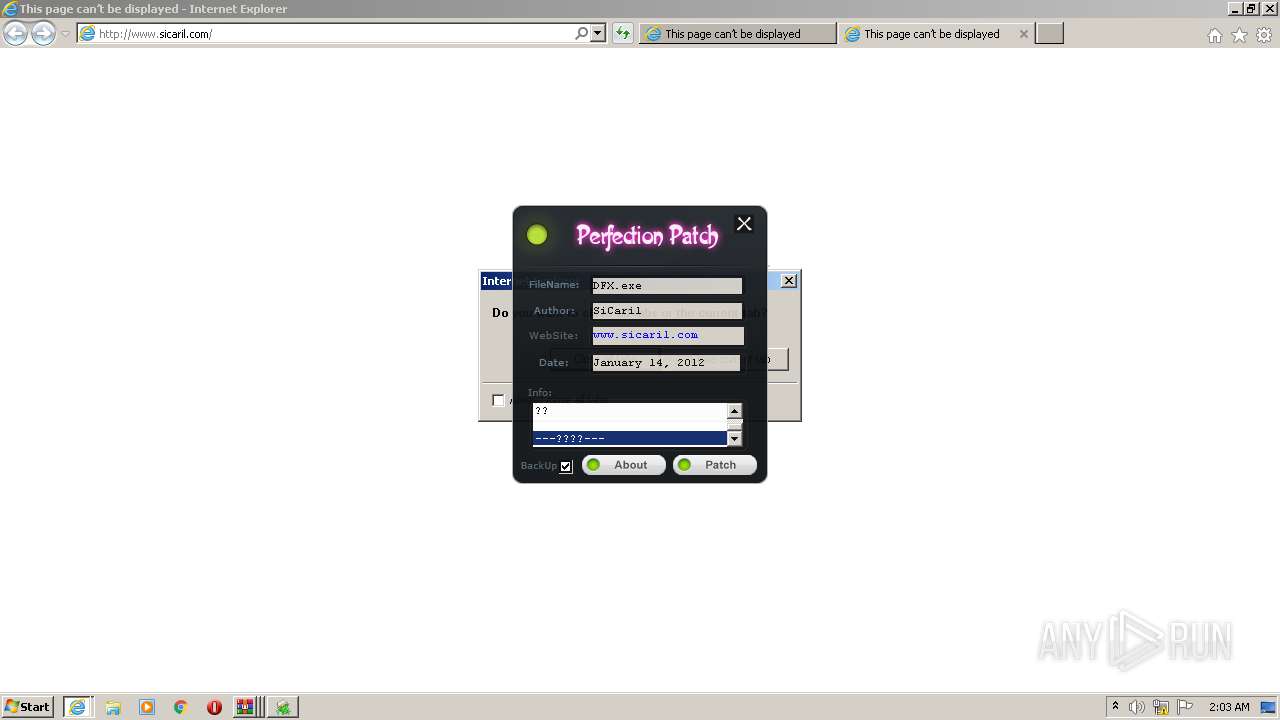Image resolution: width=1280 pixels, height=720 pixels.
Task: Click the green patch application taskbar icon
Action: (283, 707)
